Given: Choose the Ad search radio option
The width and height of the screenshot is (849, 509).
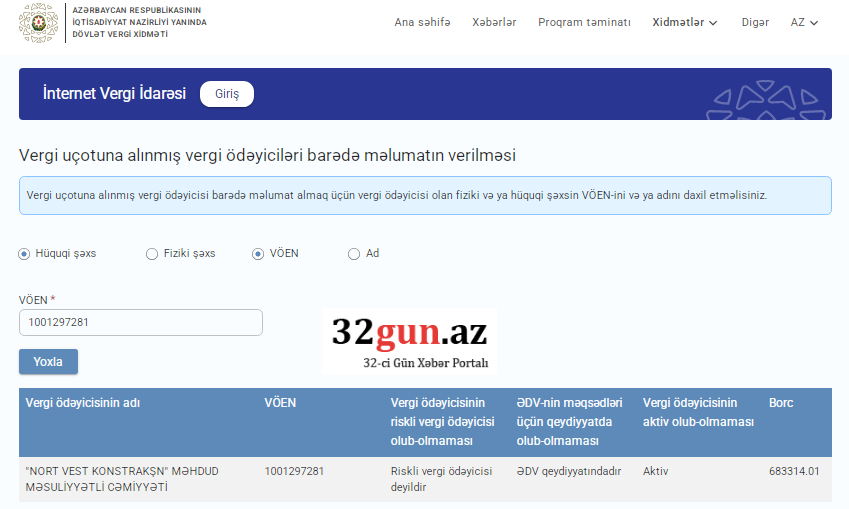Looking at the screenshot, I should [x=354, y=253].
